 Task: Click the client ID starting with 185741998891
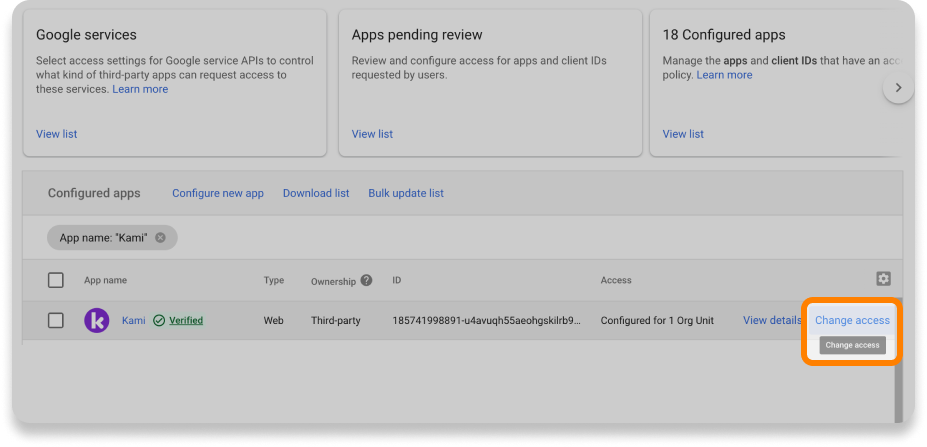487,320
